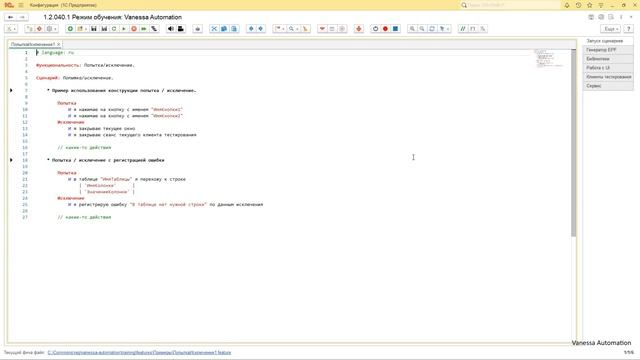Open the Ещё dropdown button

point(611,29)
